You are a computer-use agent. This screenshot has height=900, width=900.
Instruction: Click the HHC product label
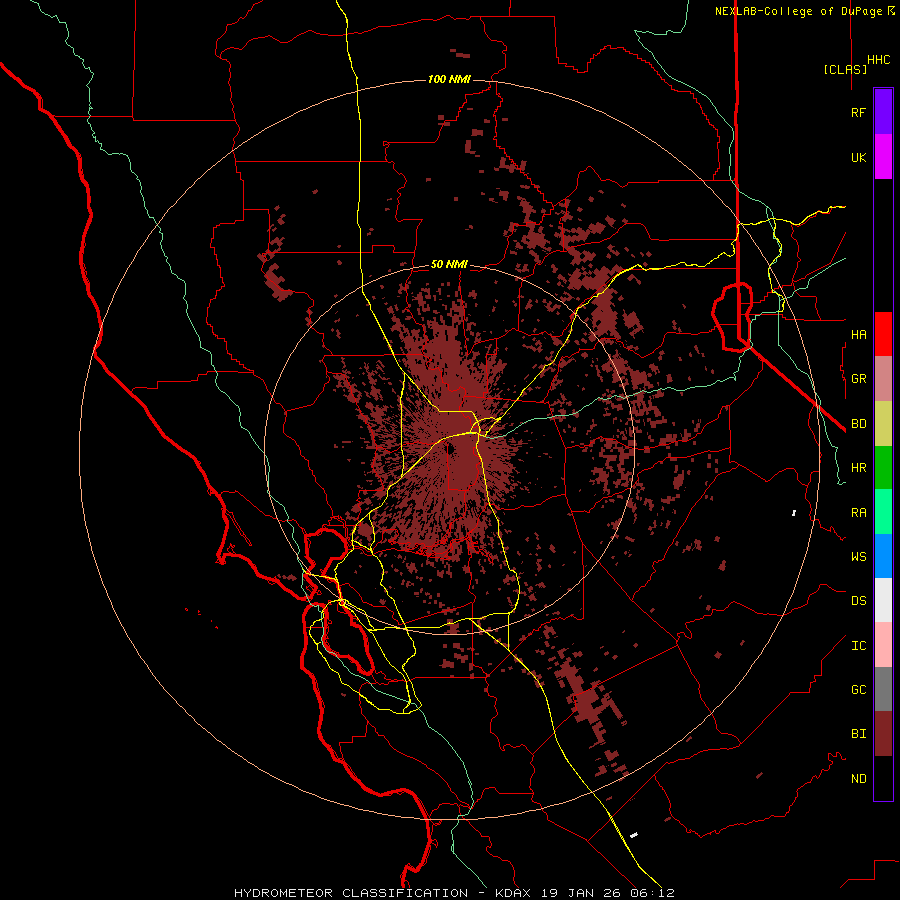pos(878,60)
